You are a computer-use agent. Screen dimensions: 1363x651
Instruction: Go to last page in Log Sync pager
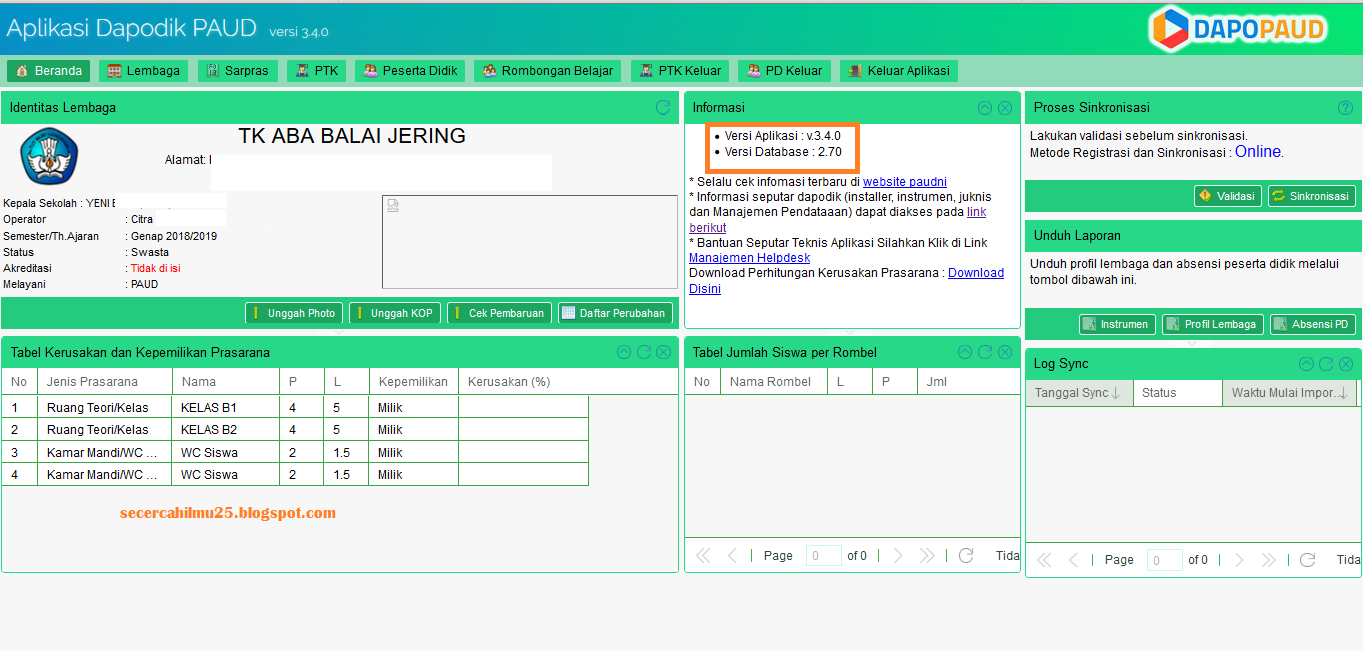(1268, 560)
